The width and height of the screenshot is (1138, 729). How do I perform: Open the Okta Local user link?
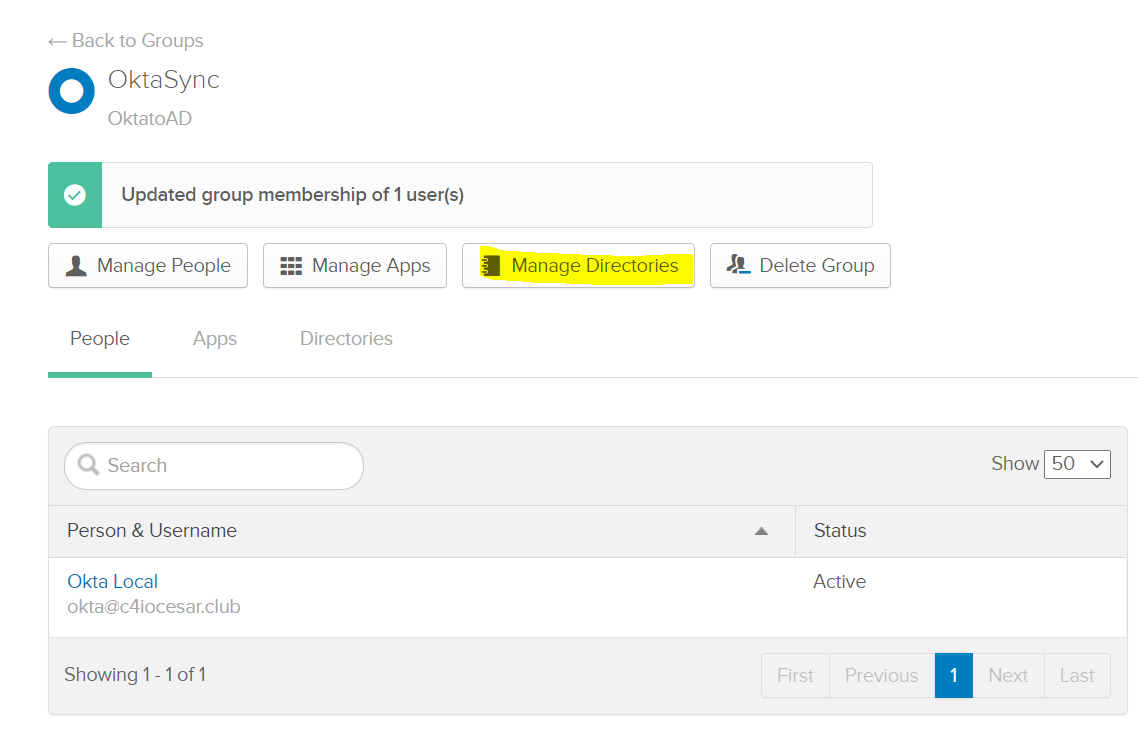pyautogui.click(x=112, y=582)
